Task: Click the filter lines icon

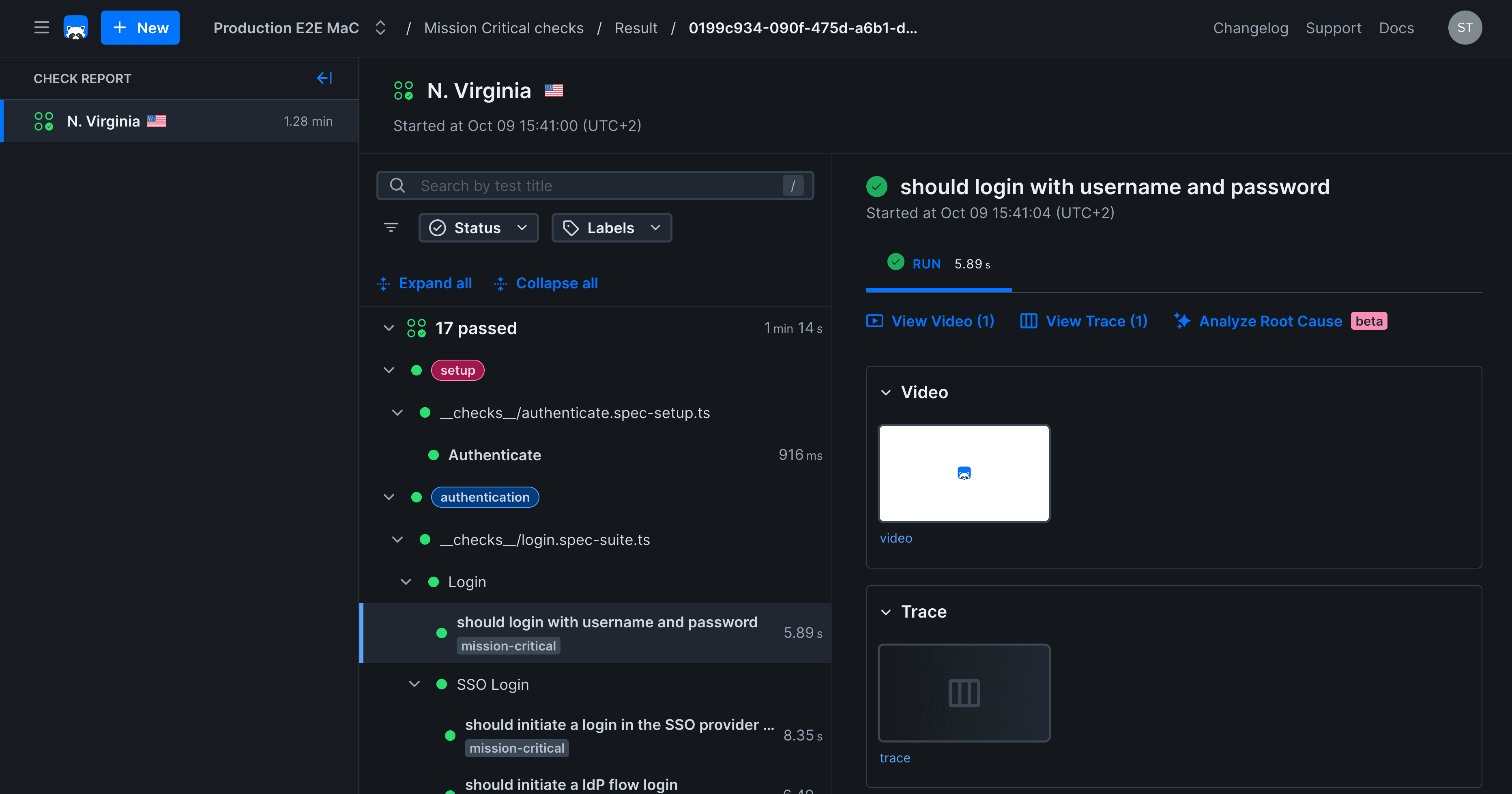Action: coord(391,227)
